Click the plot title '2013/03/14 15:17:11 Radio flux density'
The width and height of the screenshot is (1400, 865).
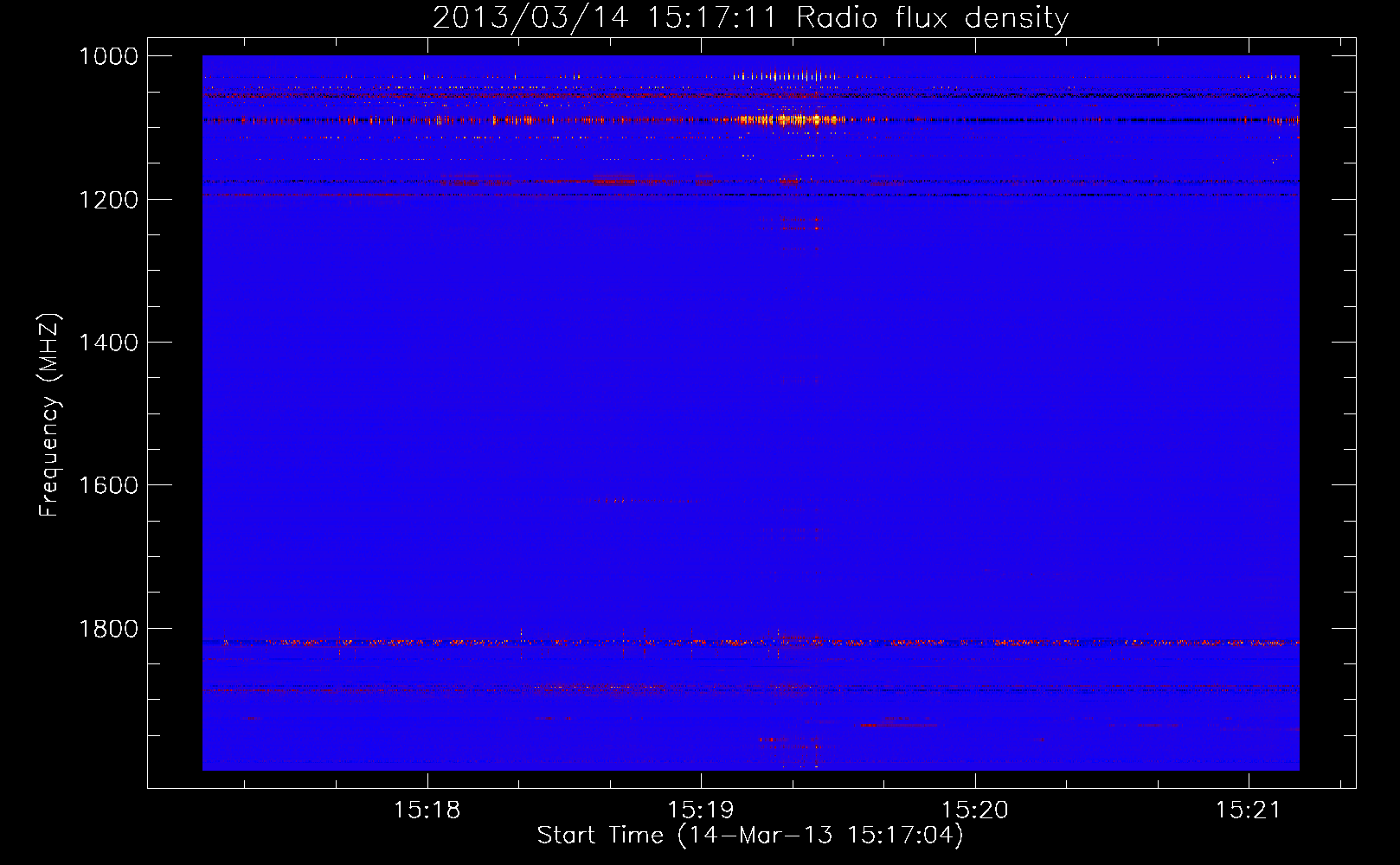750,17
